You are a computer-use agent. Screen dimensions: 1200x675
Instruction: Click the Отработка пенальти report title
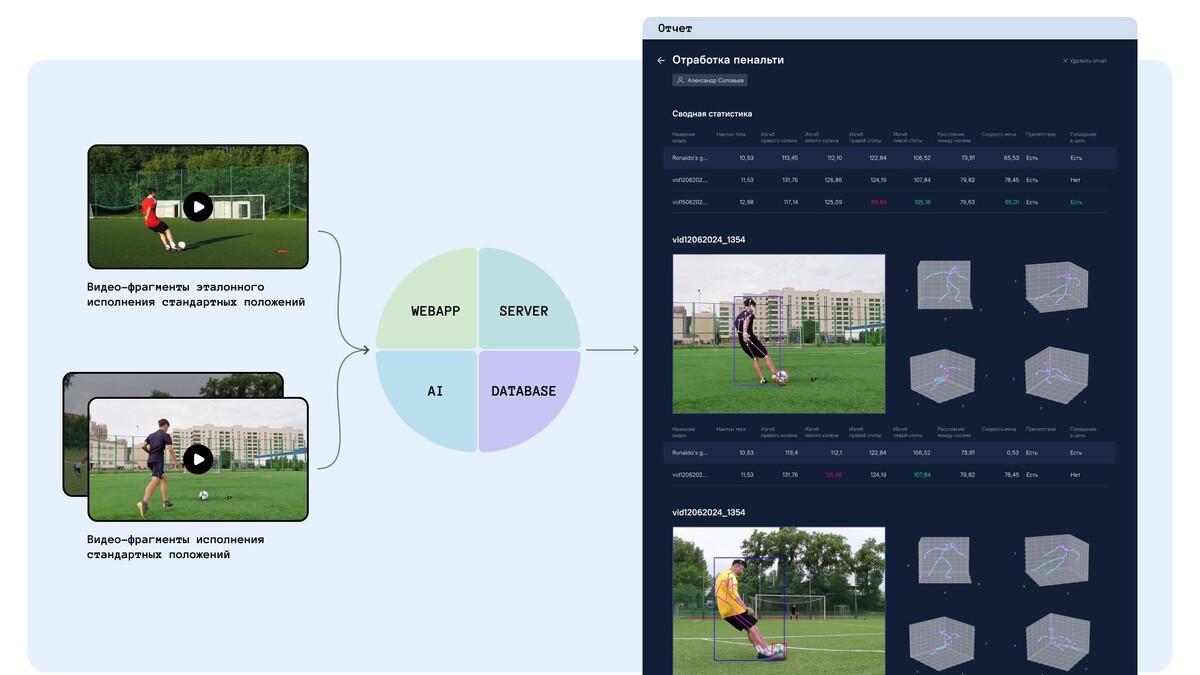pos(728,60)
